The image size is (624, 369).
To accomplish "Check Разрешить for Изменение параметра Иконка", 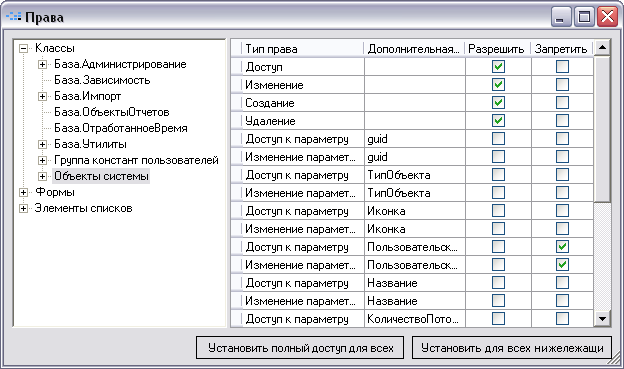I will [498, 229].
